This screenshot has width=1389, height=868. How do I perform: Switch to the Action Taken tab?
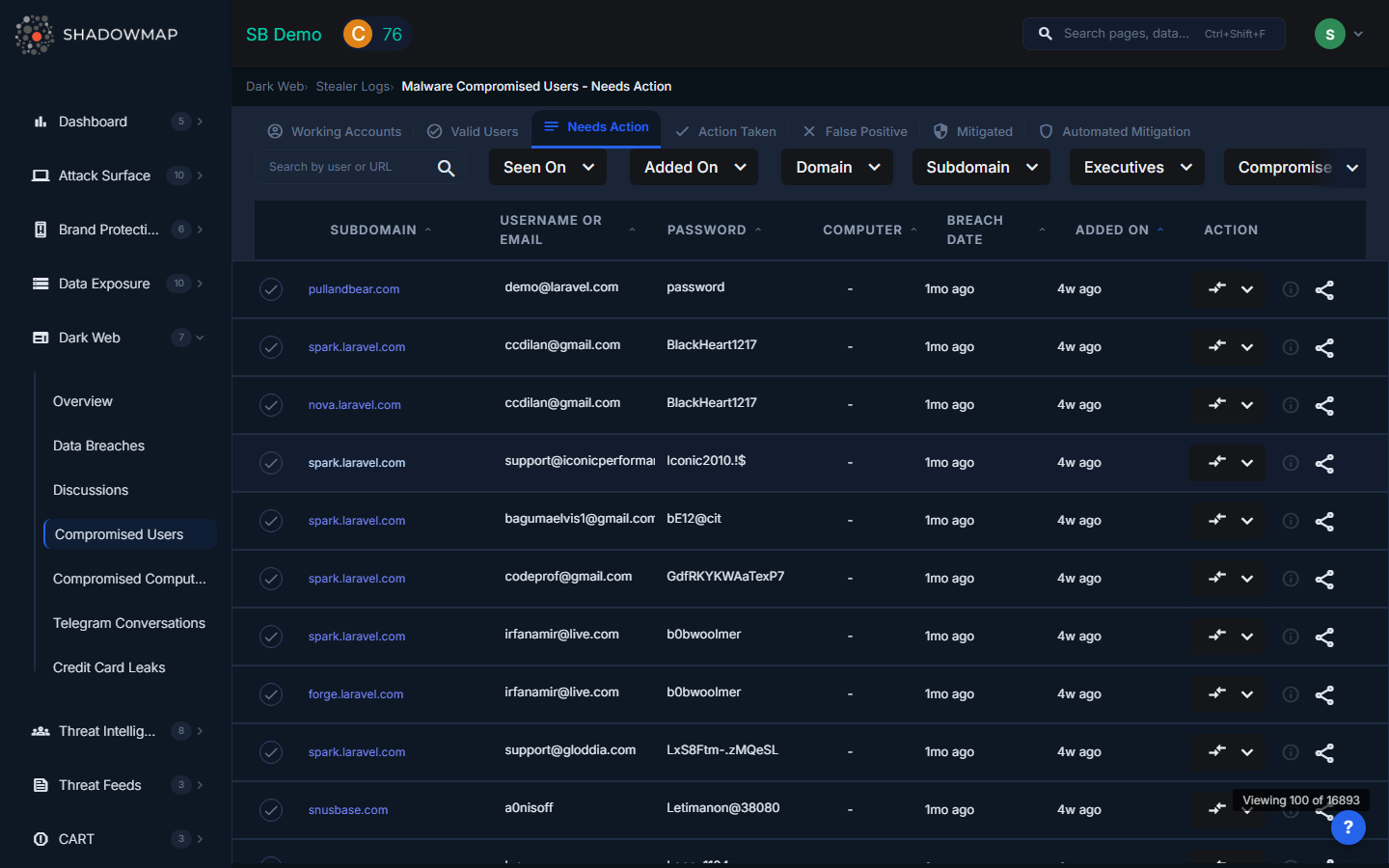[725, 131]
